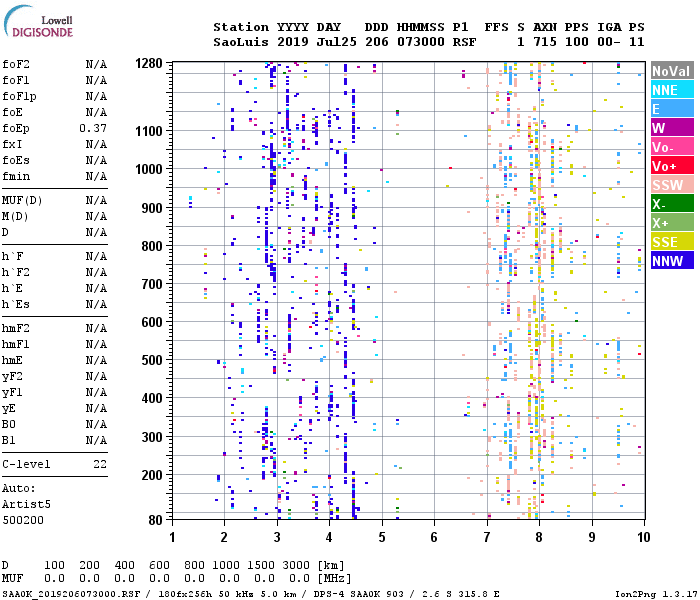700x600 pixels.
Task: Click the h`Es parameter label
Action: [x=16, y=305]
